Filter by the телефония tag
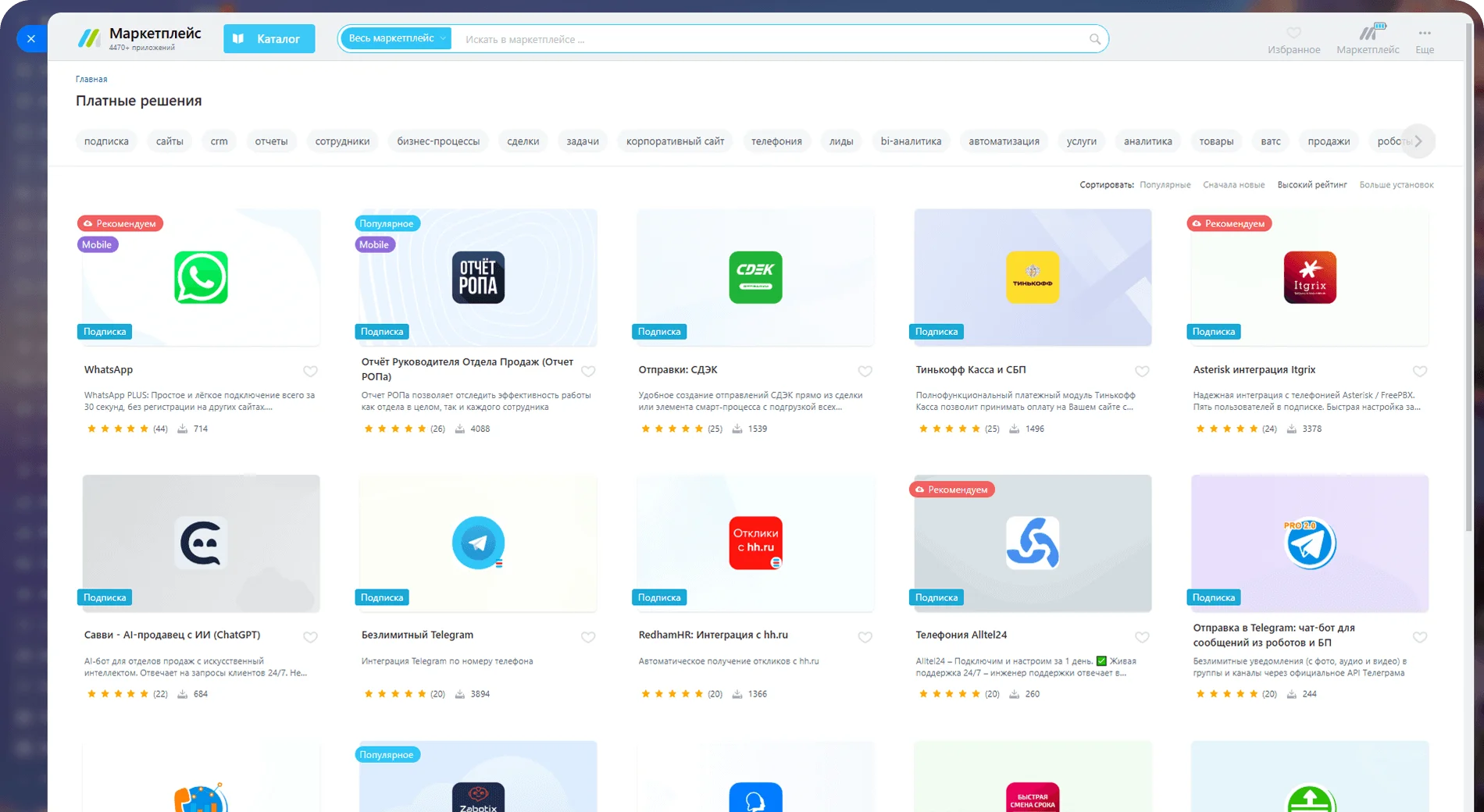Image resolution: width=1484 pixels, height=812 pixels. 776,141
